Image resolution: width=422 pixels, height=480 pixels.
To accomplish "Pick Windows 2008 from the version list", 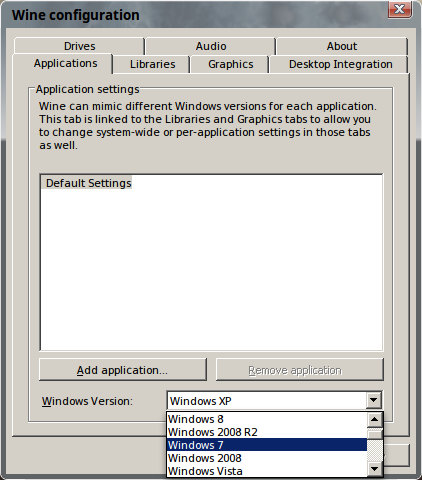I will (x=267, y=458).
